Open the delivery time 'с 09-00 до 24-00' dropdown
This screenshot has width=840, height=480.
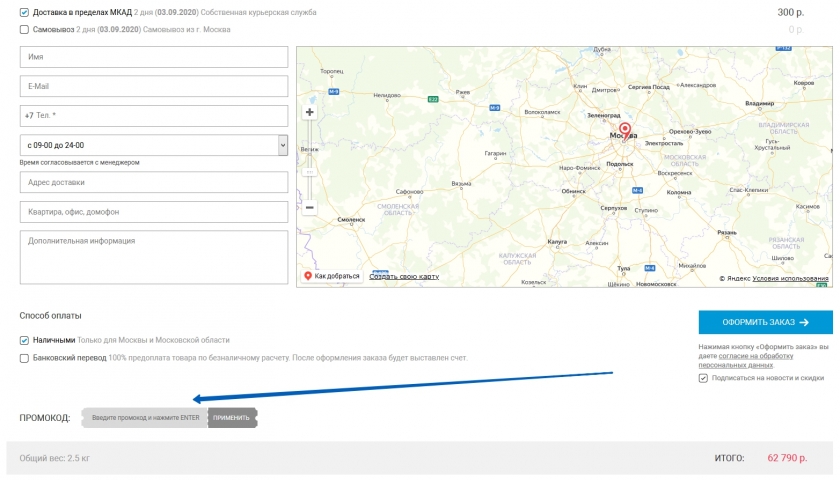pyautogui.click(x=154, y=145)
